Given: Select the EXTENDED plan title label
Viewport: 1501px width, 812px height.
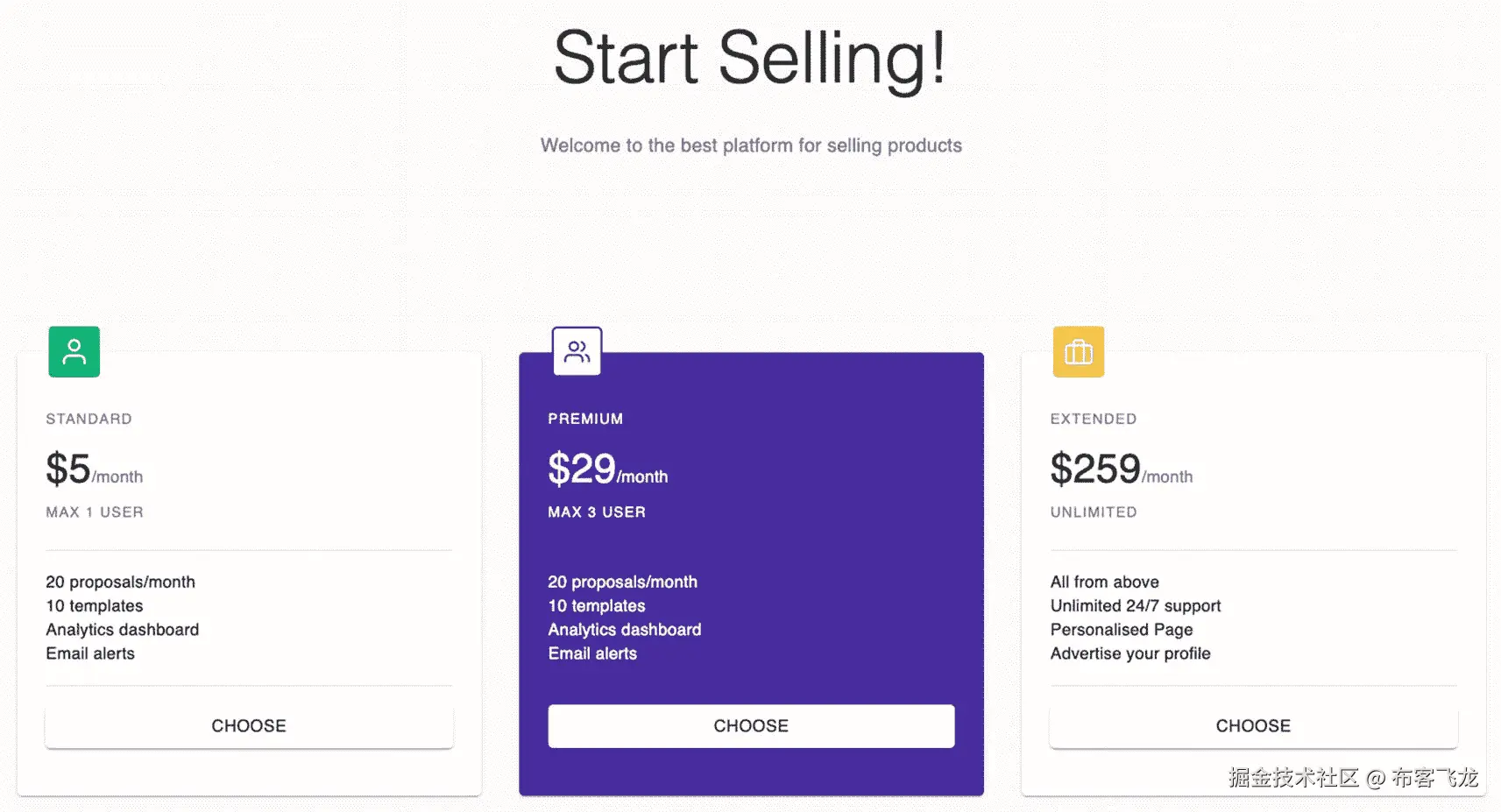Looking at the screenshot, I should coord(1093,419).
